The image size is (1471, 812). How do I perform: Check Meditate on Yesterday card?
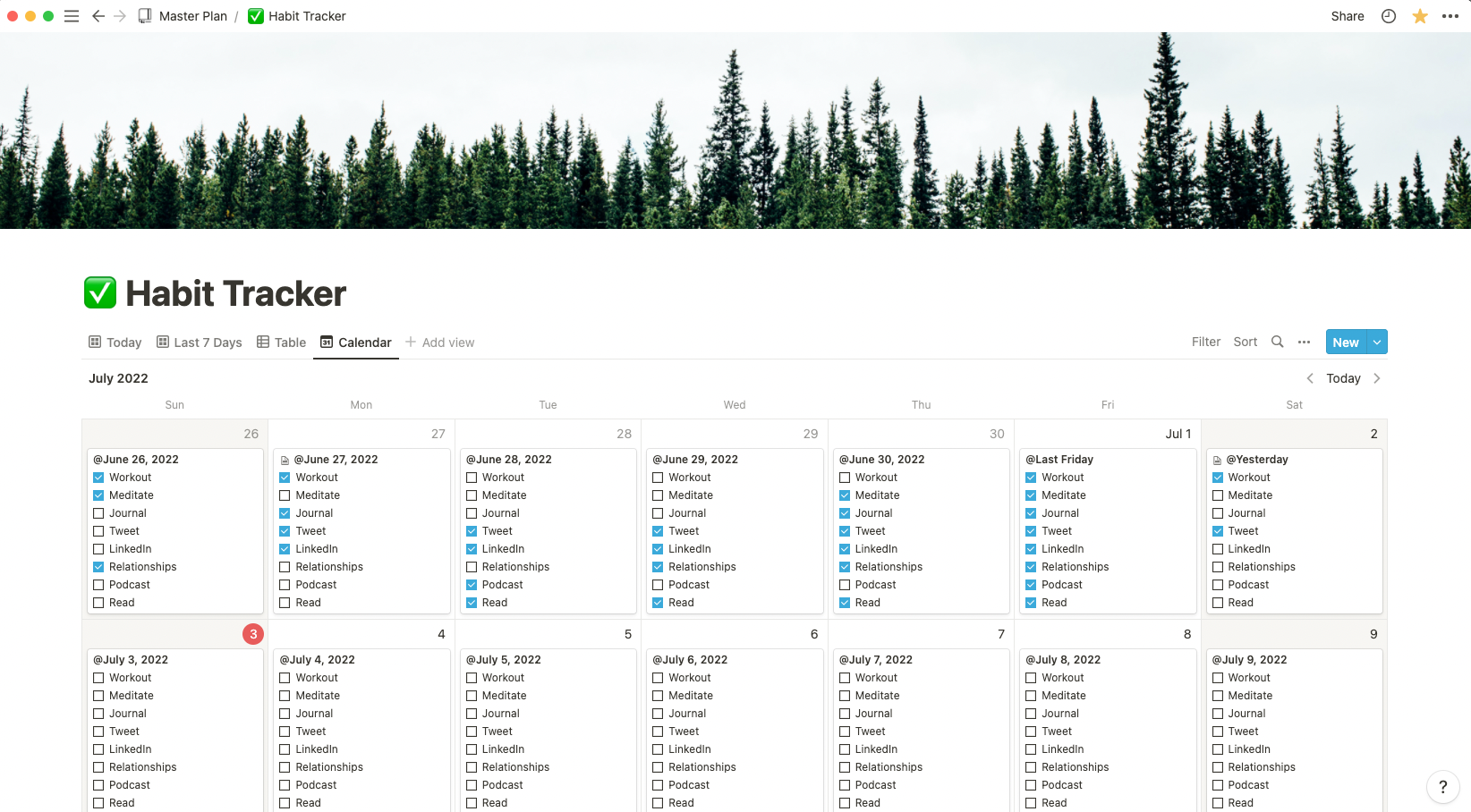point(1218,495)
